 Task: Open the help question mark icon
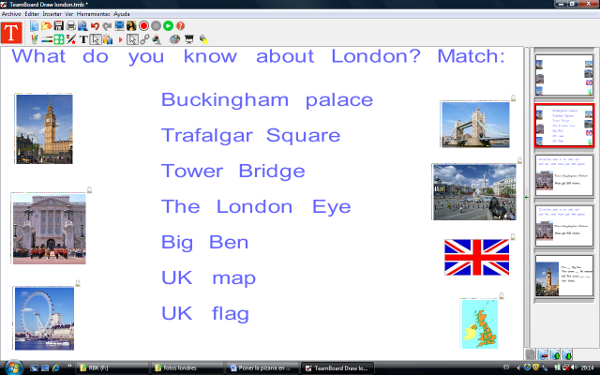[x=180, y=26]
